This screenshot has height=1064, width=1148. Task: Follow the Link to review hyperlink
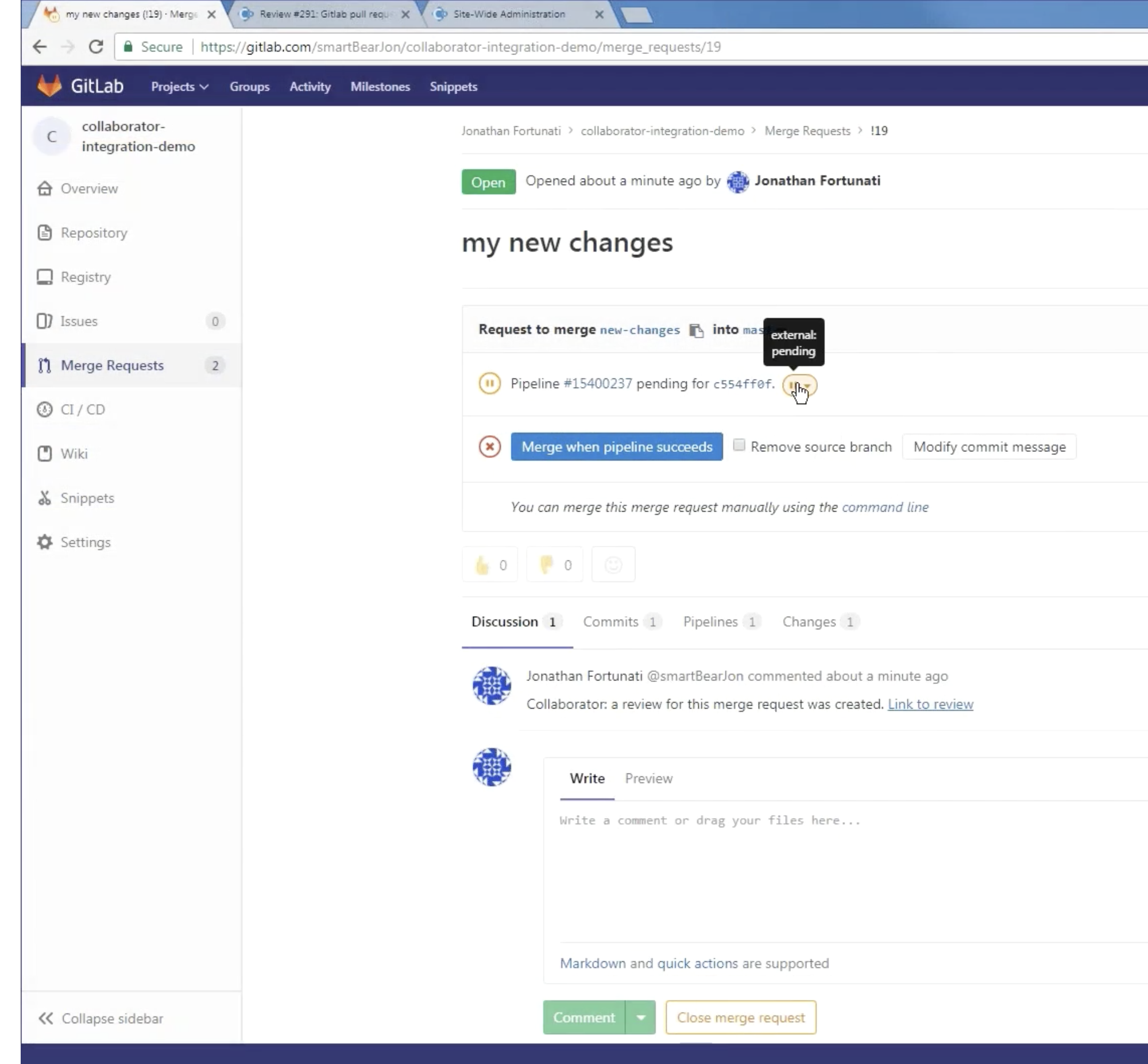(930, 704)
